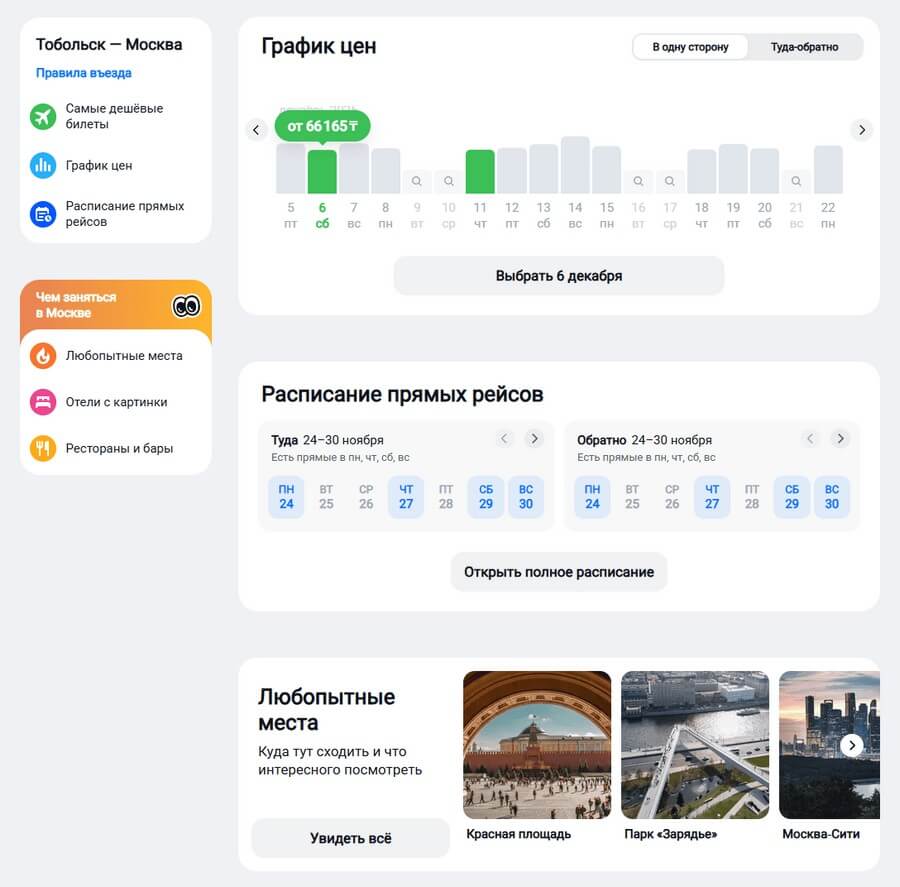Open Красная площадь photo card
This screenshot has width=900, height=887.
[537, 755]
